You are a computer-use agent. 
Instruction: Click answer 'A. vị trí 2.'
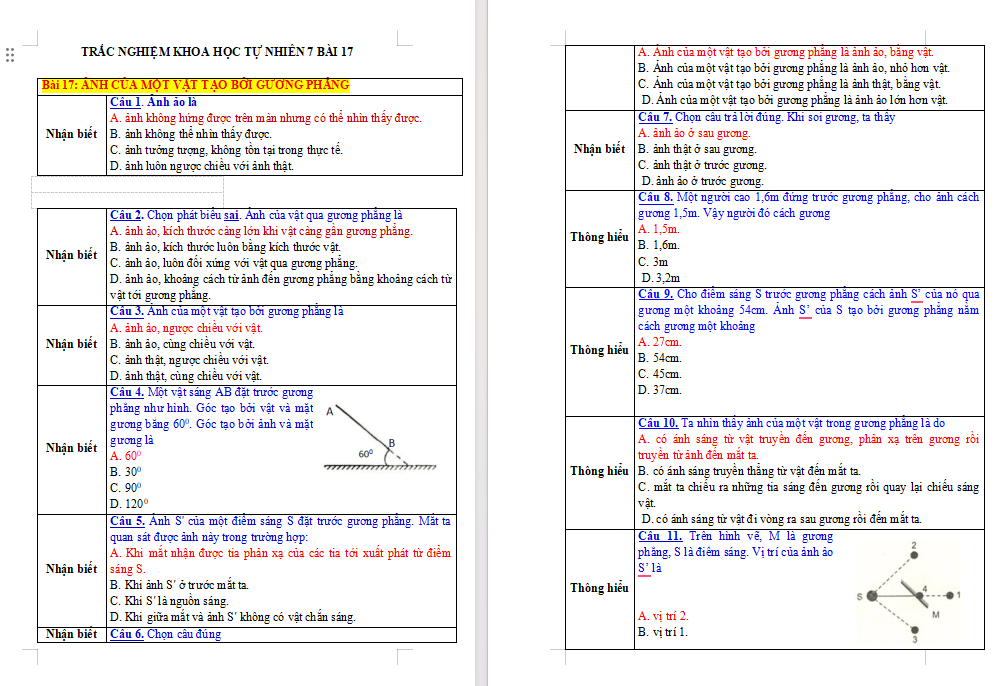tap(663, 616)
